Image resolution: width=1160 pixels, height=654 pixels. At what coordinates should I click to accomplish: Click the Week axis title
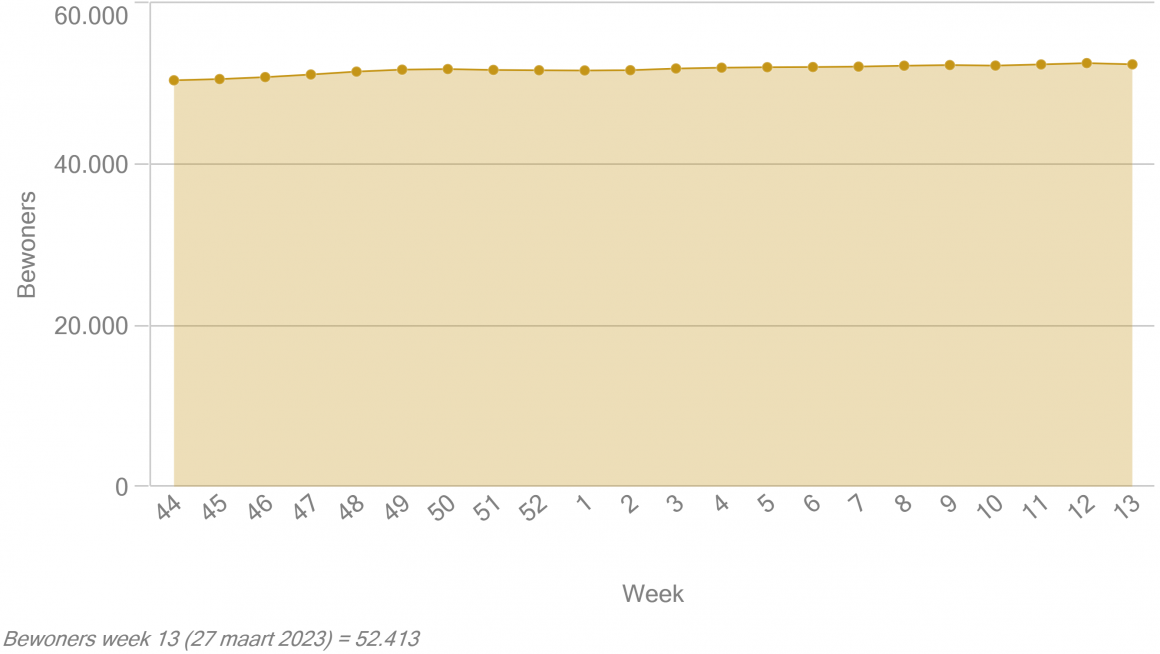[x=652, y=594]
